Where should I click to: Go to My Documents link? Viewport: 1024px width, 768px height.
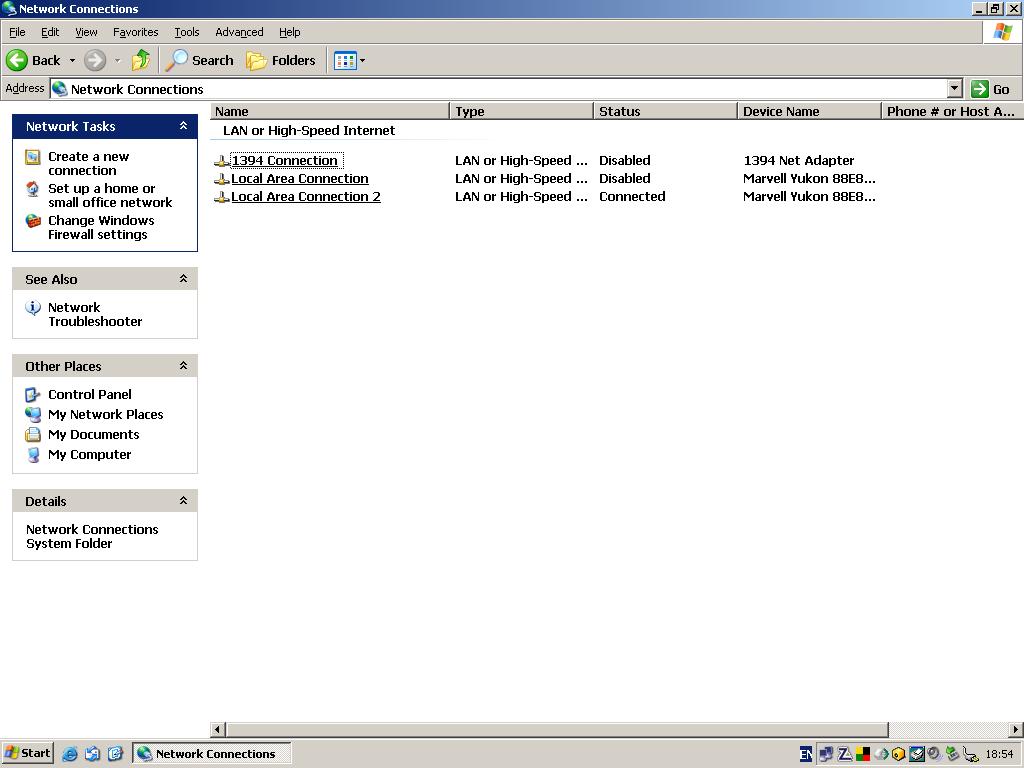[93, 435]
